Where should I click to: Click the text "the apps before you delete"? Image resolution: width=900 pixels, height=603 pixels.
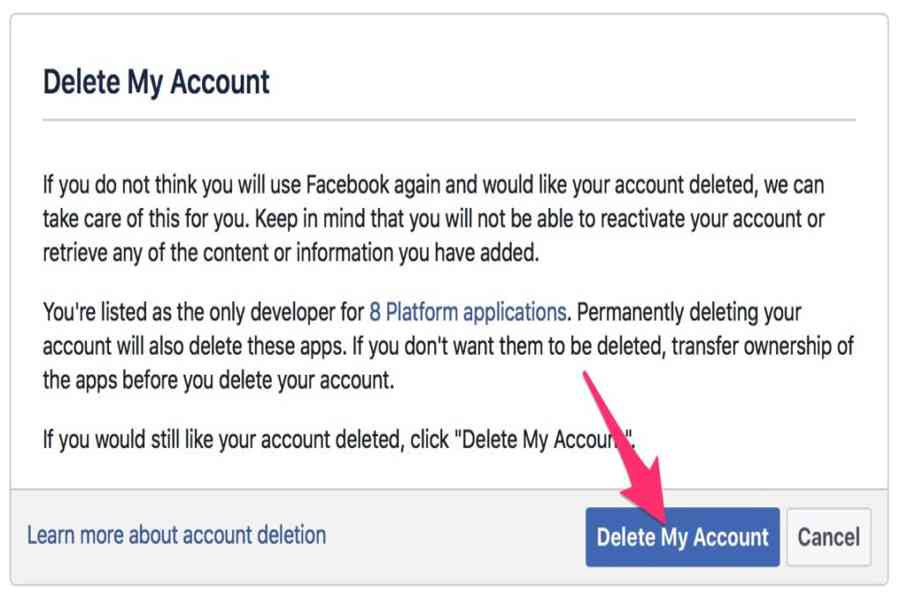point(162,379)
